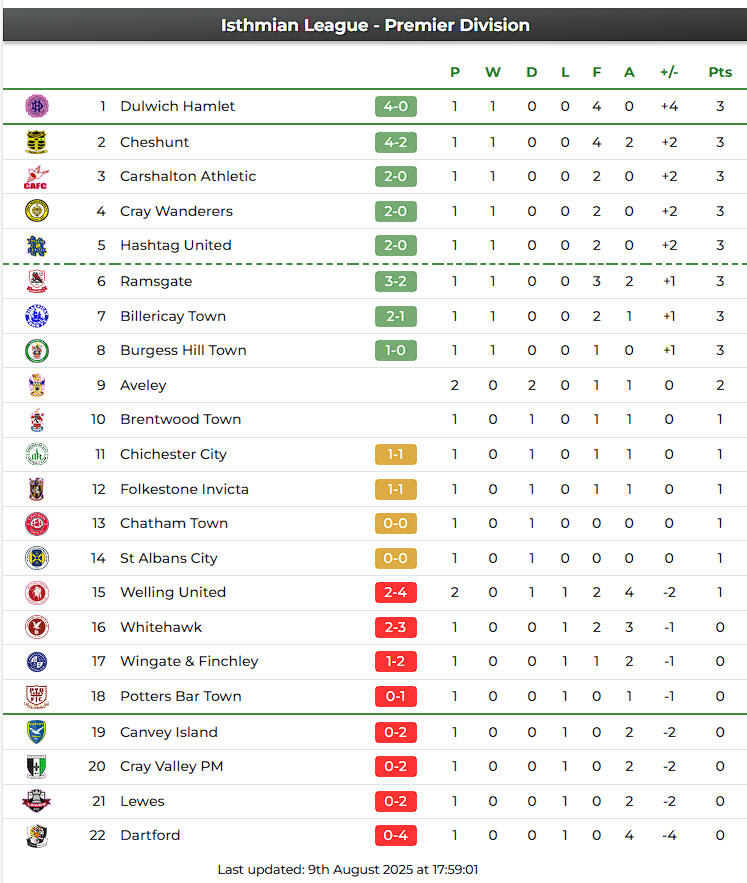Open the Ramsgate team link
747x883 pixels.
click(156, 281)
